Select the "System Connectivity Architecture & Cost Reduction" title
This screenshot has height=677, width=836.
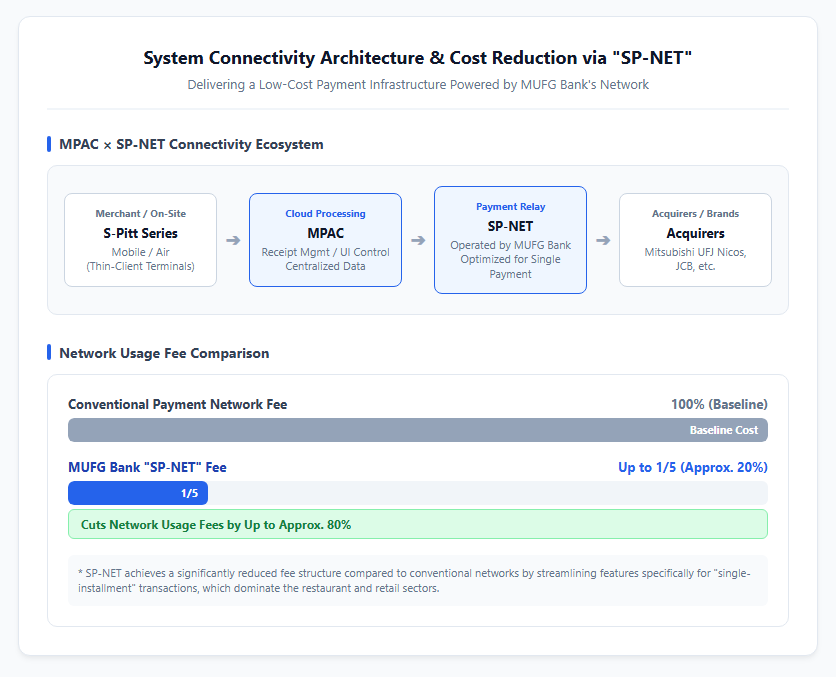click(417, 58)
